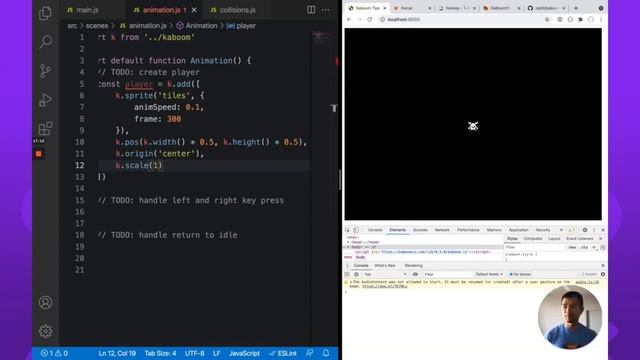Activate the DevTools inspect element picker
640x360 pixels.
(348, 230)
